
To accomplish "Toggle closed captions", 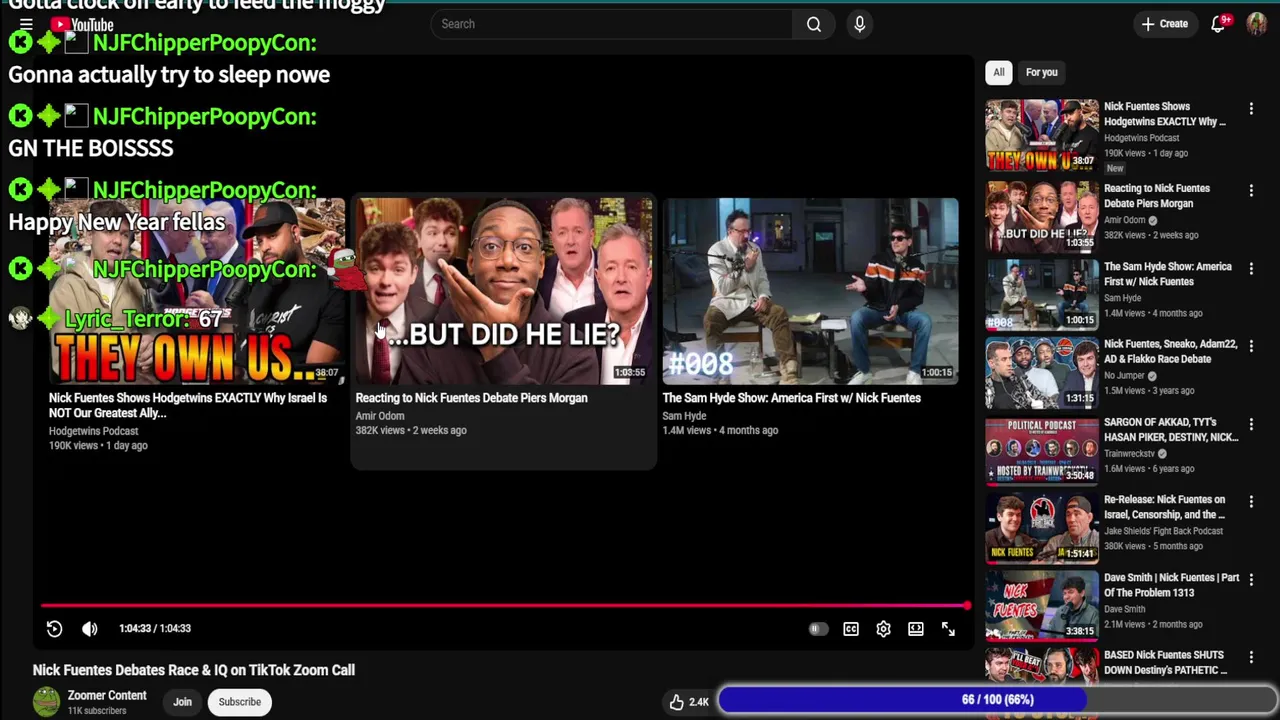I will (851, 629).
